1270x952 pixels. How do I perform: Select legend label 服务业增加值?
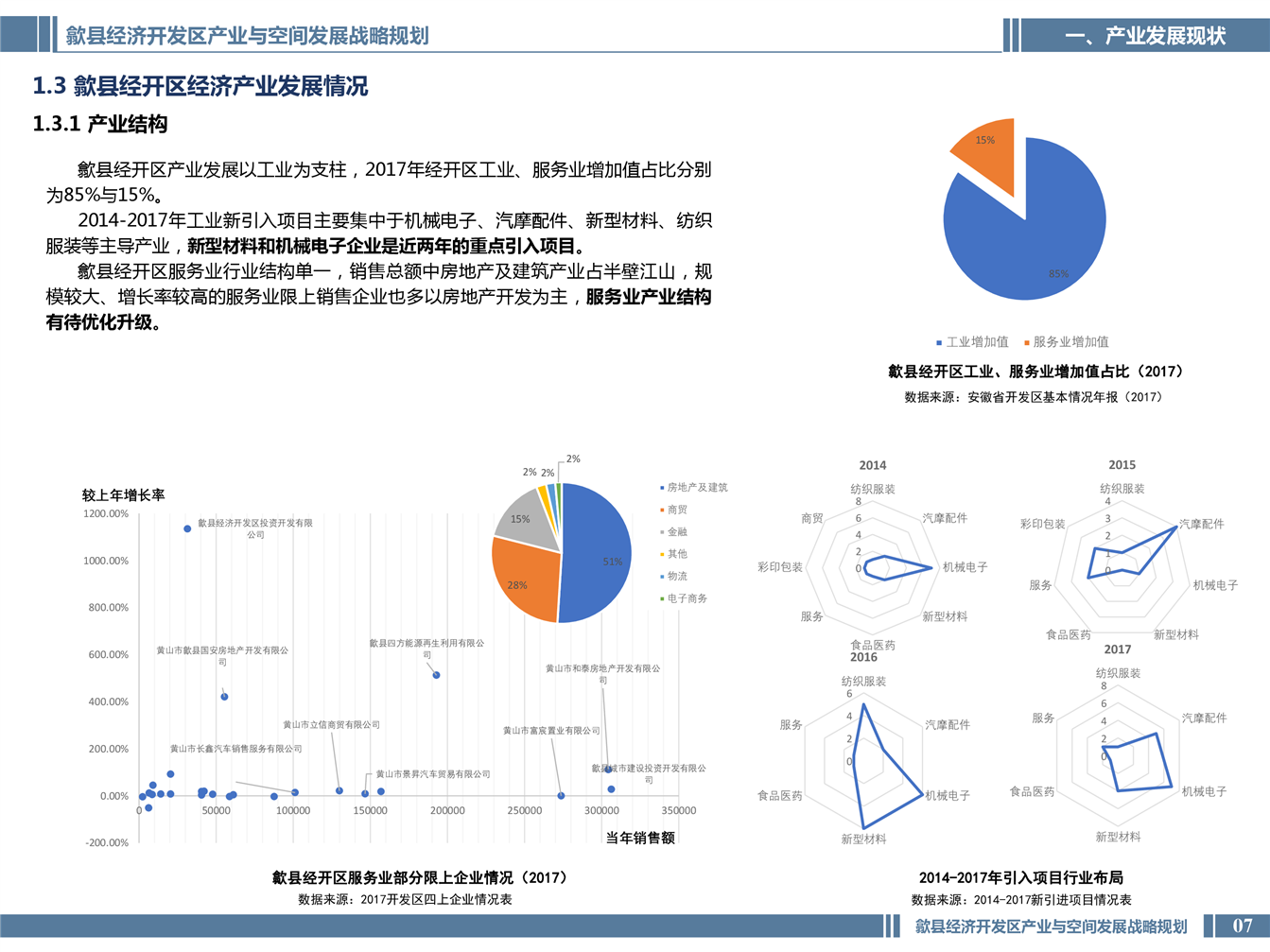point(1070,342)
